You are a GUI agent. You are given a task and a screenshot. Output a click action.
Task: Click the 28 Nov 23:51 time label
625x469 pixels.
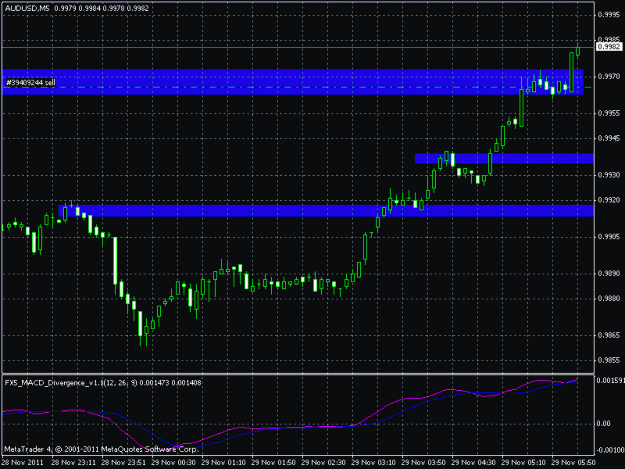coord(124,463)
